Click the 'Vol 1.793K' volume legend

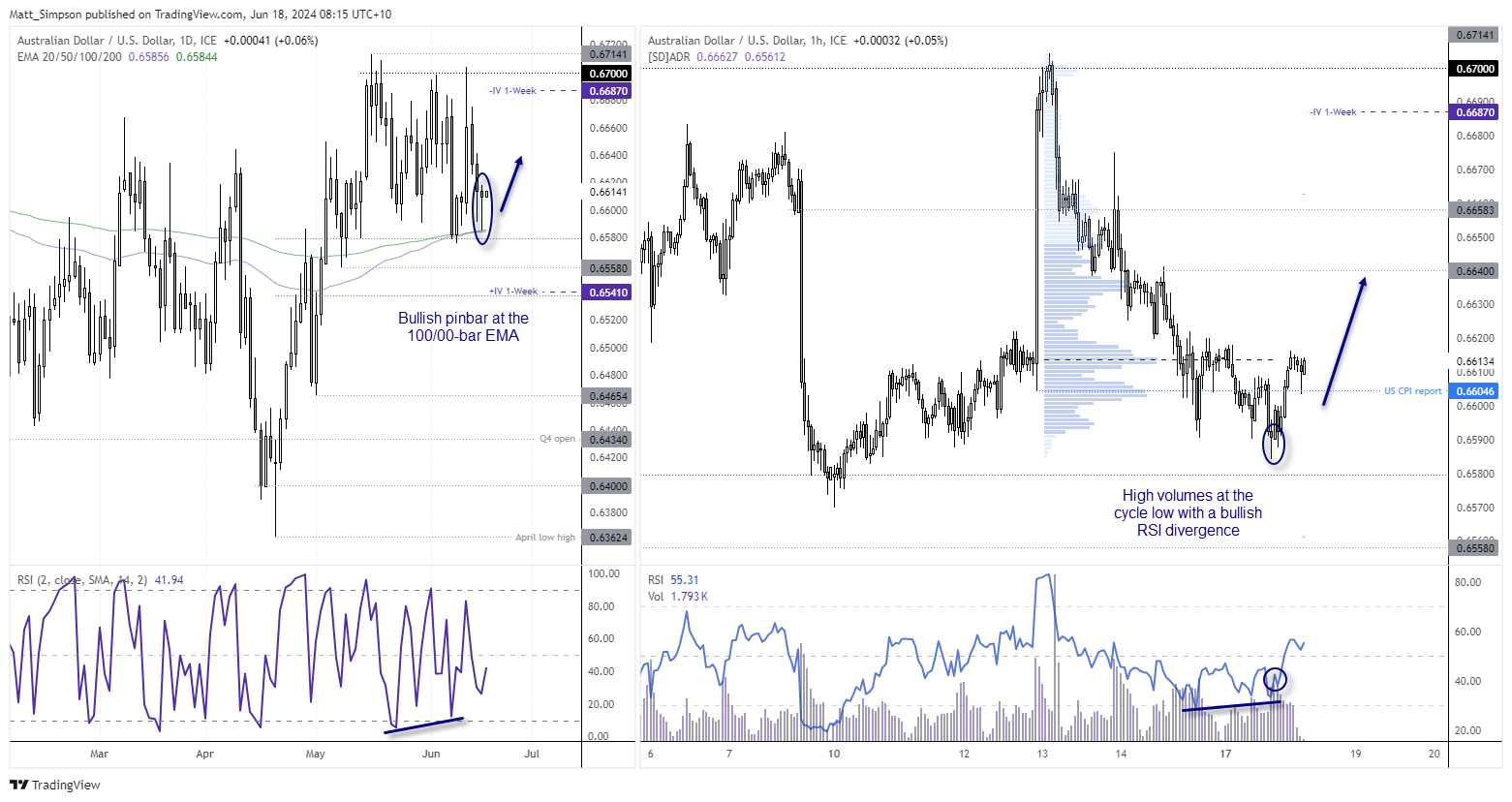tap(678, 597)
